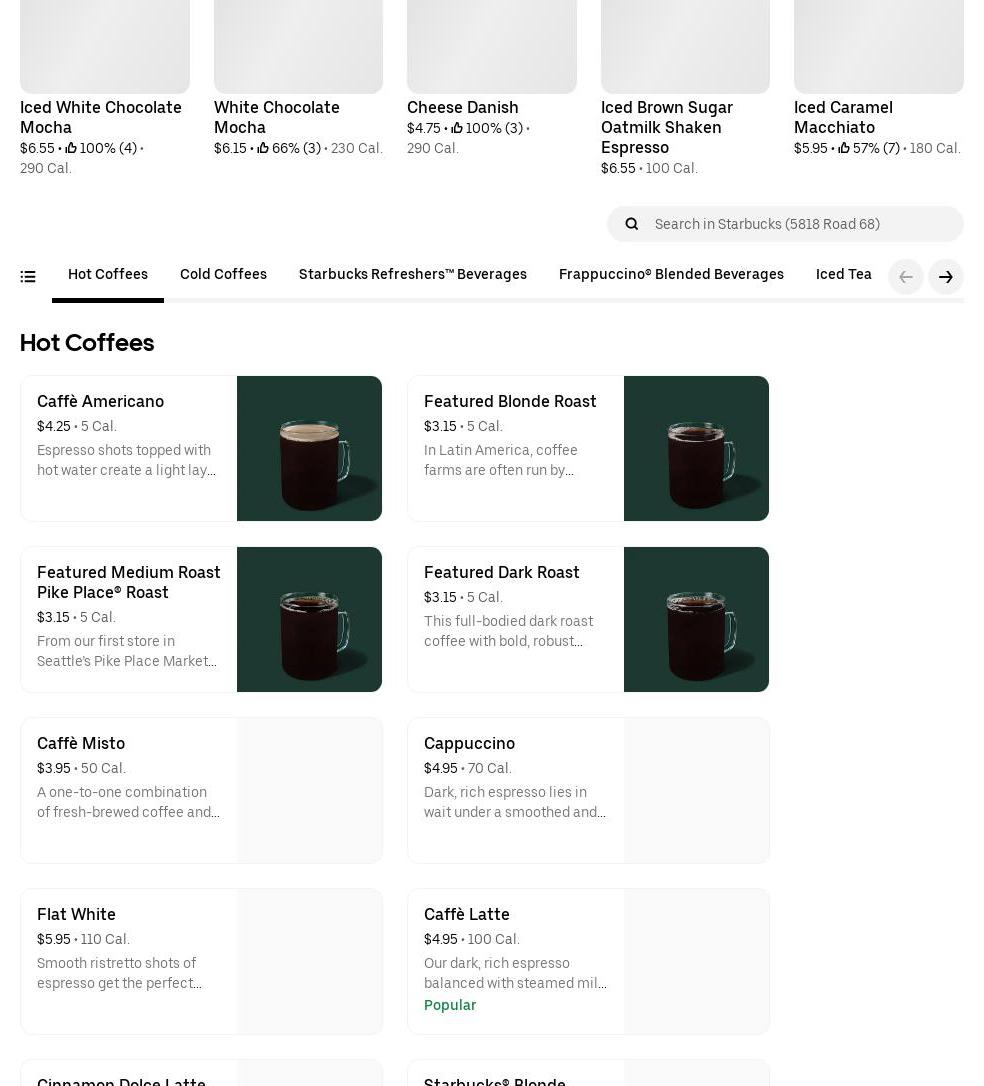Open the Caffè Americano item

pyautogui.click(x=128, y=448)
